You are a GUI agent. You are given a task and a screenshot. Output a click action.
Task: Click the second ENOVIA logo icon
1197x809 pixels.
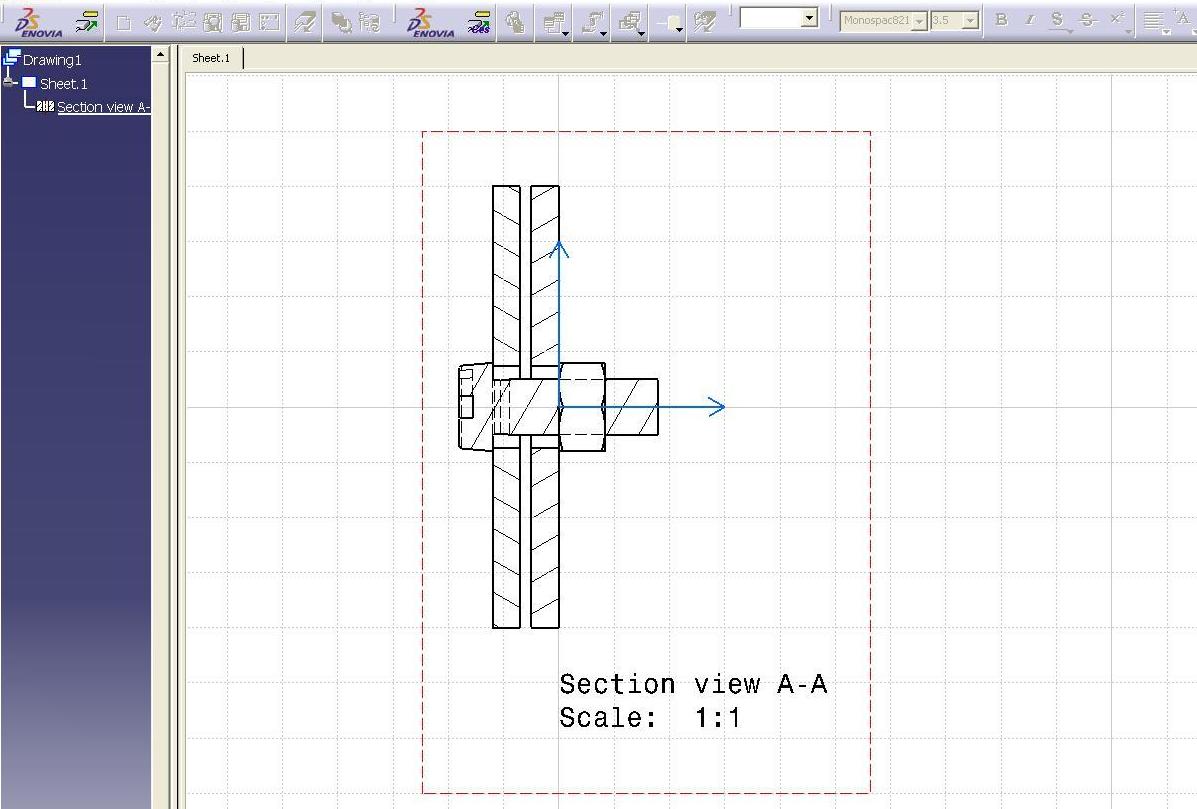pos(431,23)
